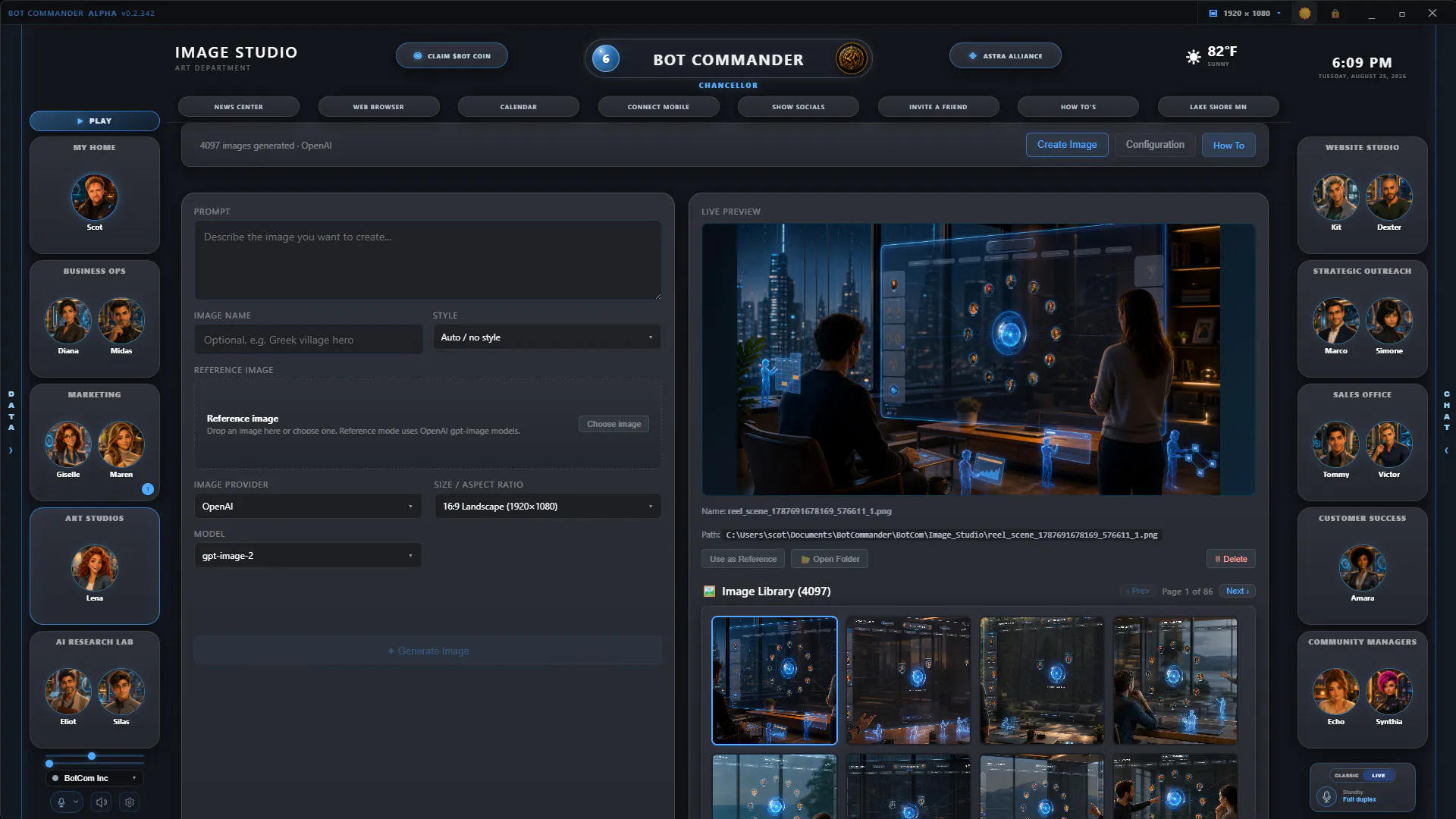
Task: Click the level 6 badge beside Bot Commander
Action: coord(606,58)
